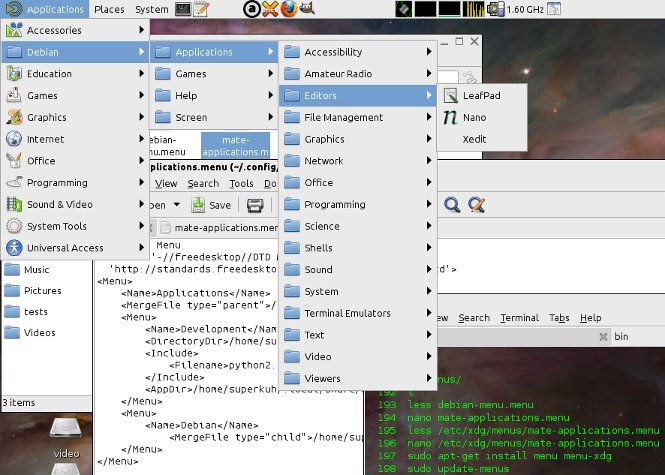665x475 pixels.
Task: Open the Internet submenu
Action: pos(75,139)
